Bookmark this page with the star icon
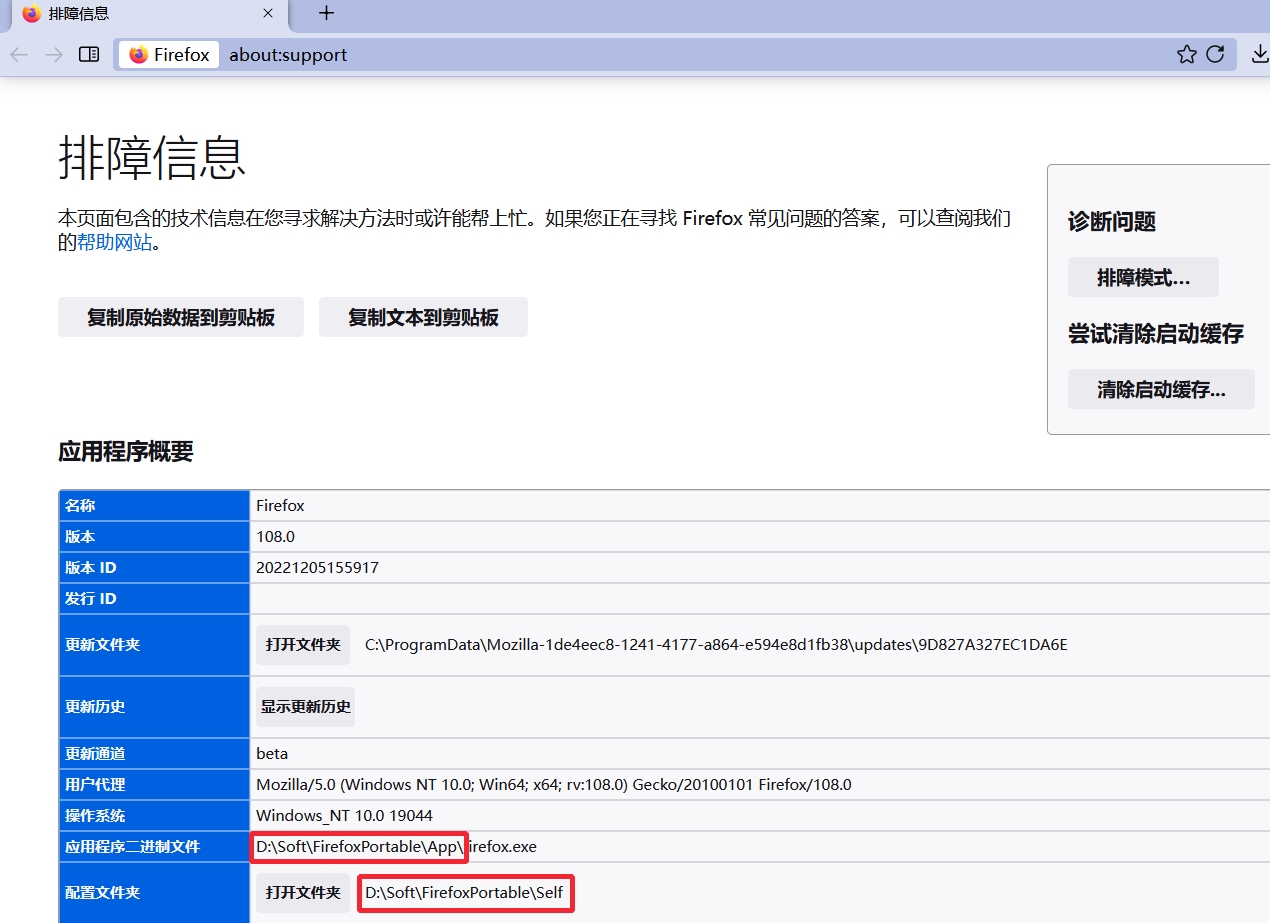The image size is (1270, 923). click(1186, 54)
